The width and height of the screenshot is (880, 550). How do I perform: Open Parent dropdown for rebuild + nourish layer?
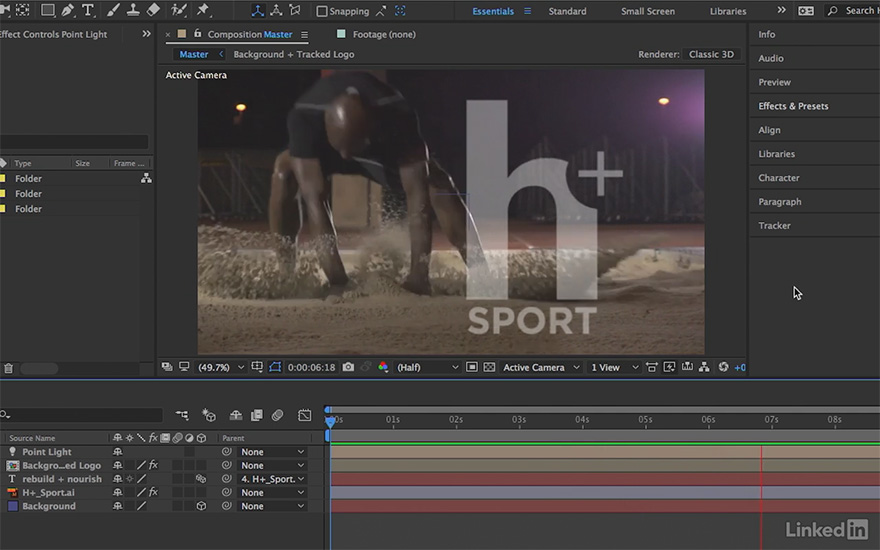point(272,479)
